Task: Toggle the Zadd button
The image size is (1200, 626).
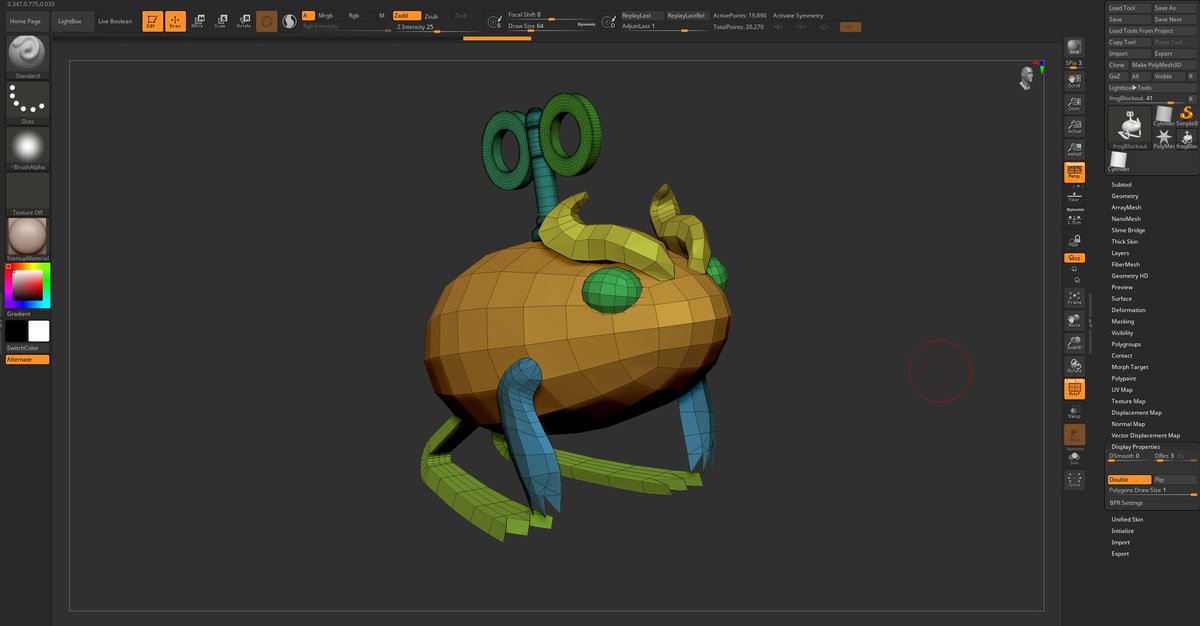Action: click(405, 16)
